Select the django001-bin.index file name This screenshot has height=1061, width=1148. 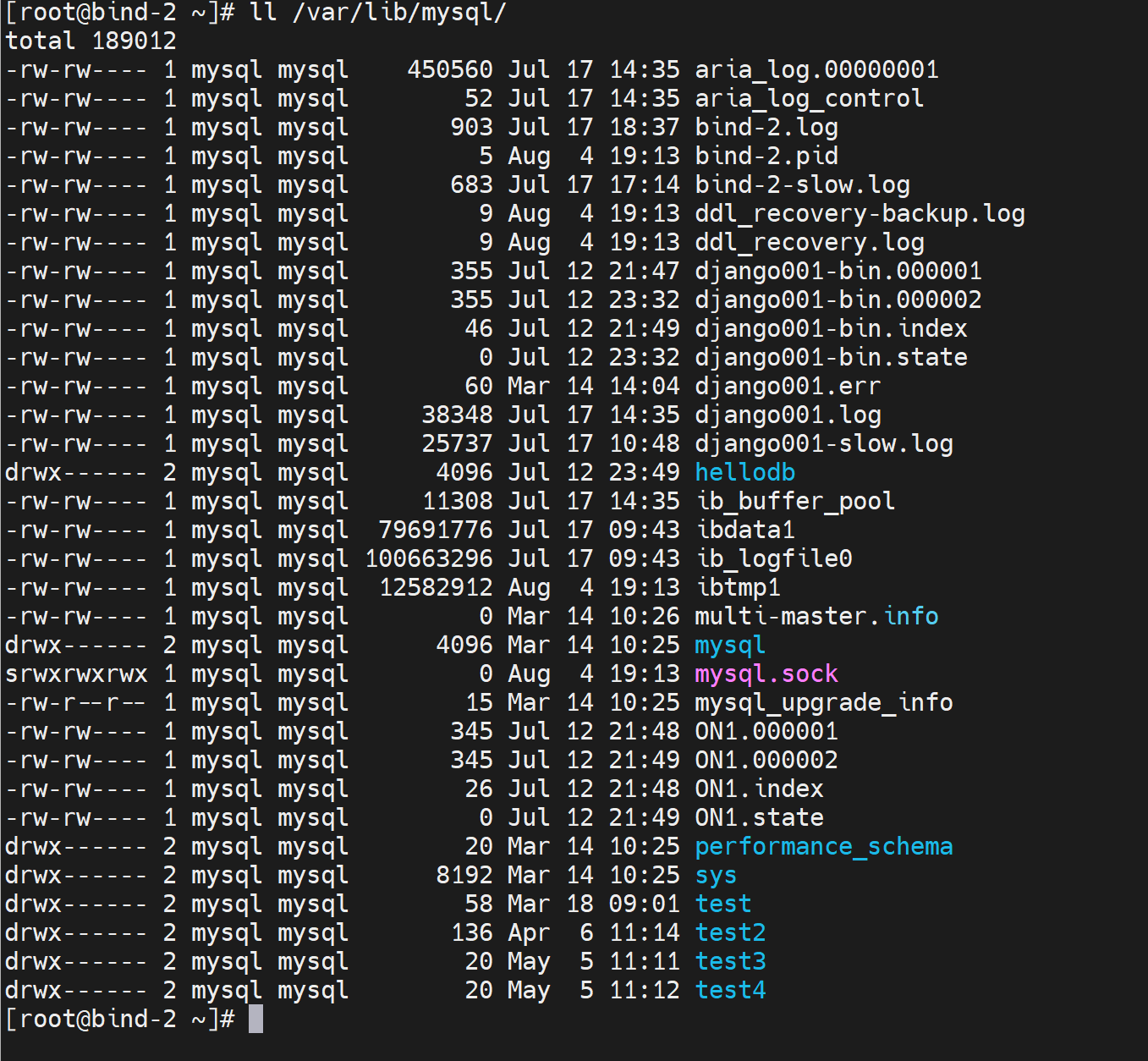831,329
